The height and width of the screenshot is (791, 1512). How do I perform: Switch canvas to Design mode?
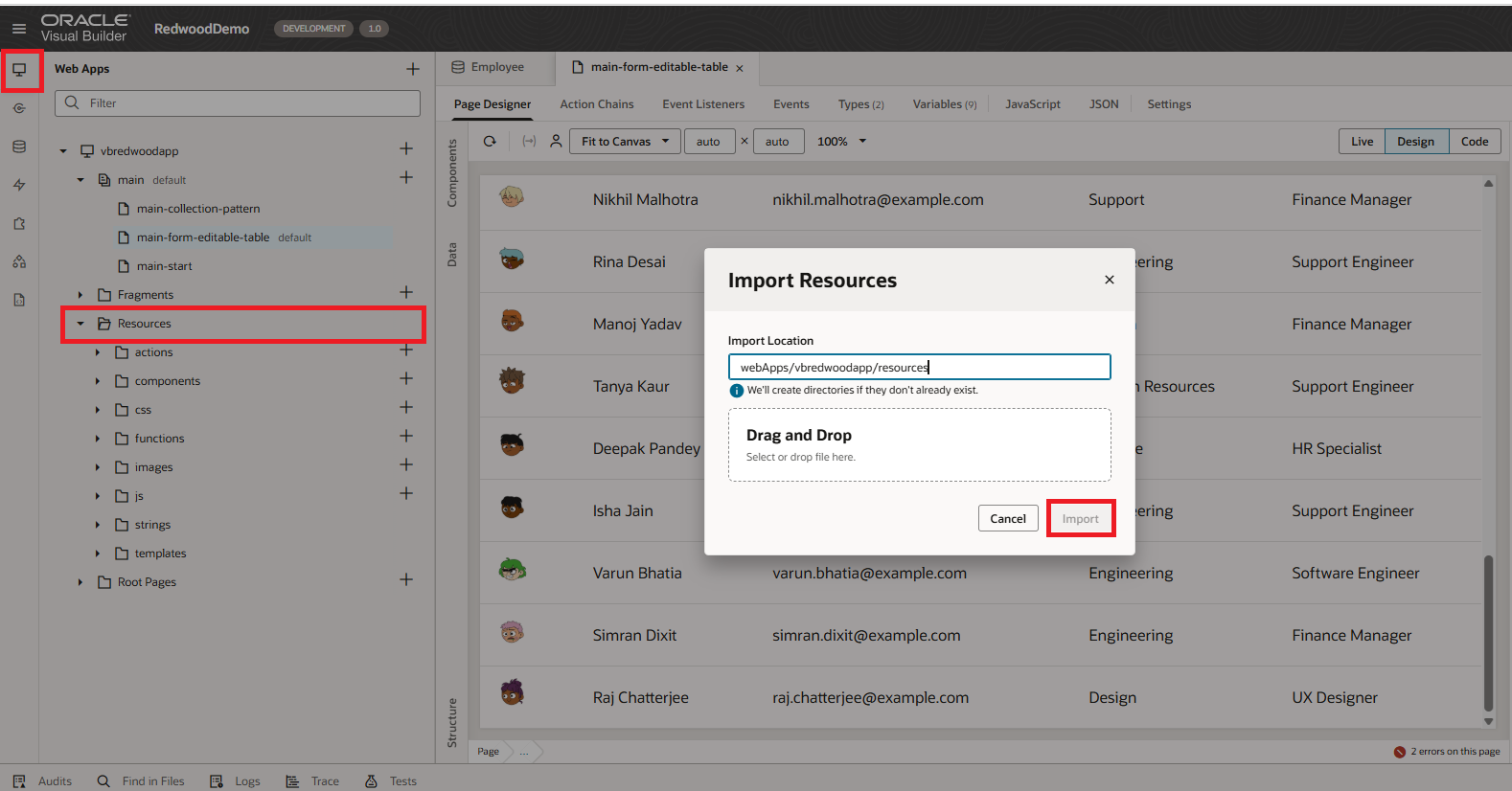[1415, 142]
